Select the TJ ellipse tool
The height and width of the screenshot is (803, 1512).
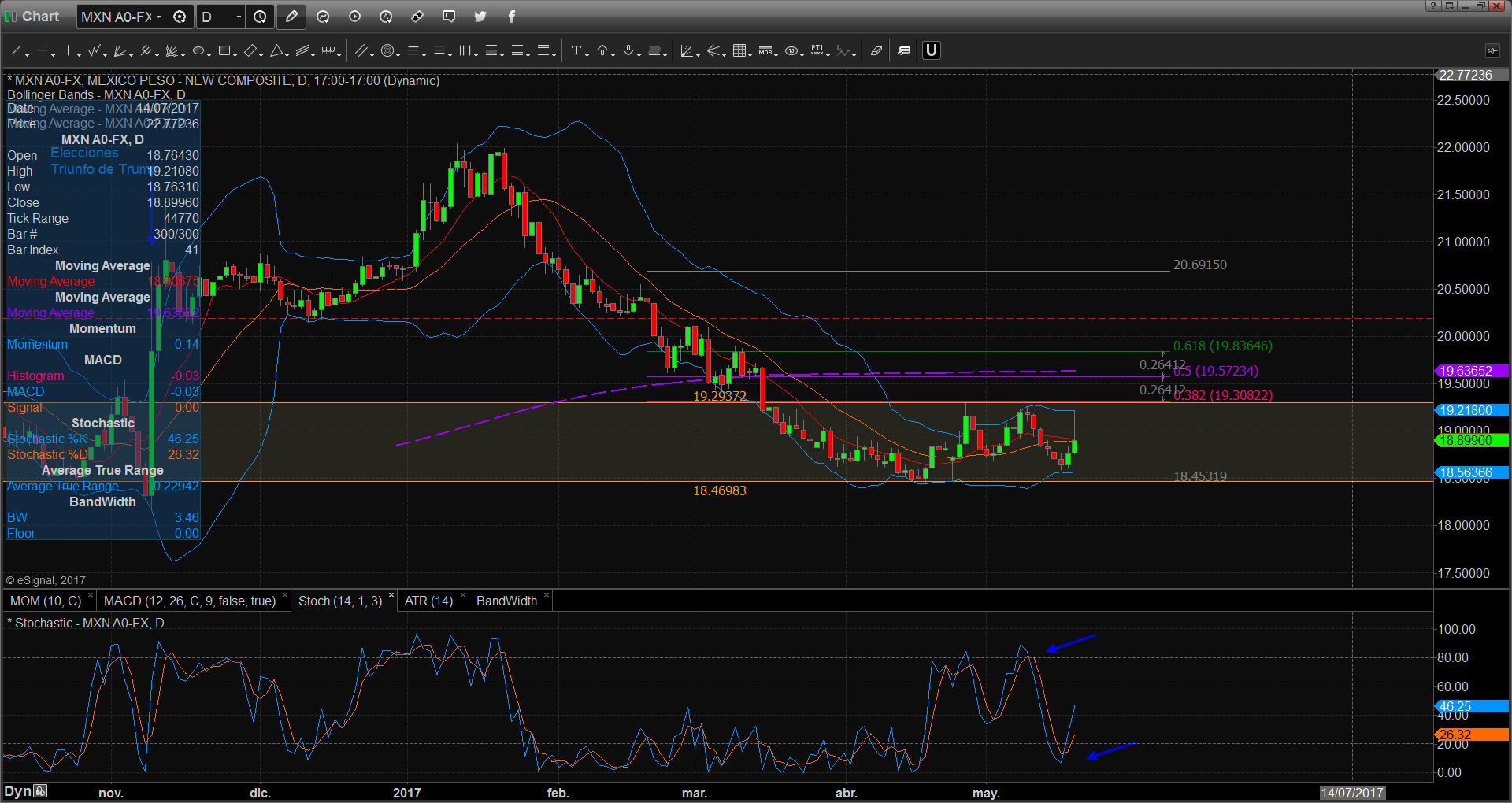point(791,51)
